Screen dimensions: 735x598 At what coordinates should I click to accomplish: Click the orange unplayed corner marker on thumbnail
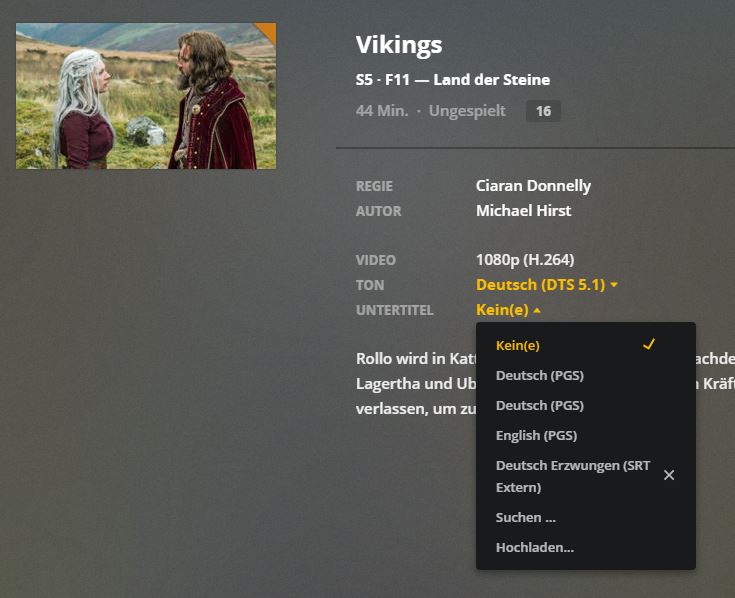pos(267,31)
